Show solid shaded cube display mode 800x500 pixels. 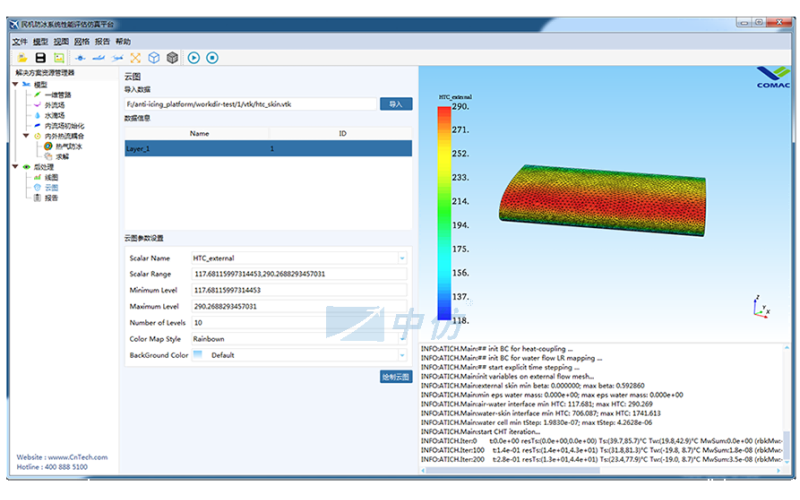coord(172,58)
